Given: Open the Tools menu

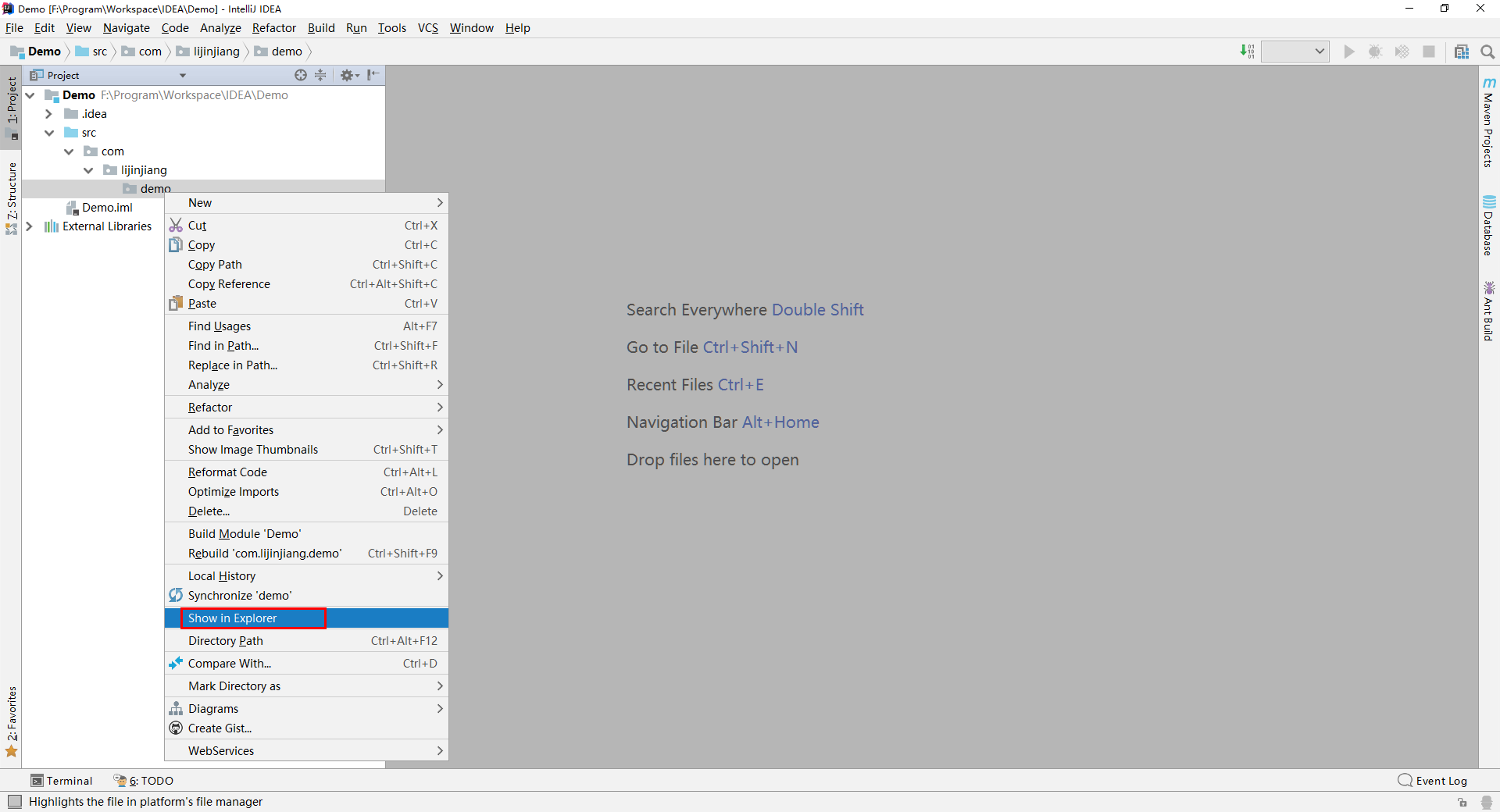Looking at the screenshot, I should pyautogui.click(x=392, y=28).
